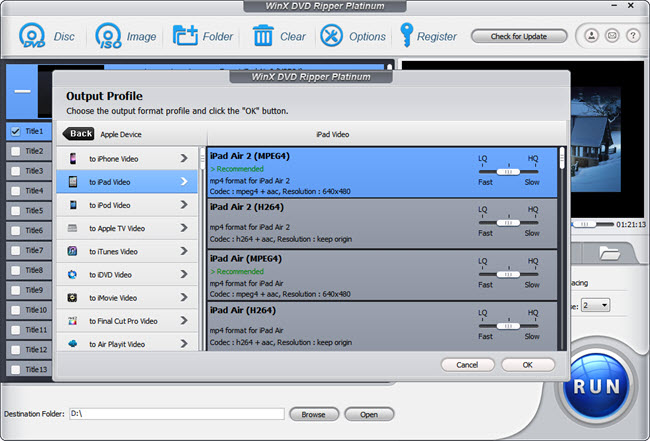Select iPad Air (H264) profile
Image resolution: width=650 pixels, height=441 pixels.
point(382,327)
